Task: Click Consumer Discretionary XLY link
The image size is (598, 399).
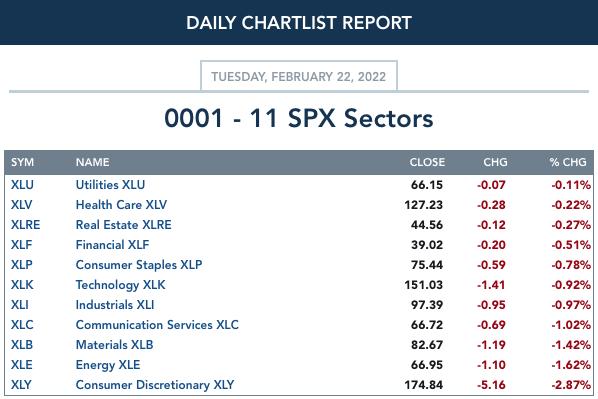Action: [155, 385]
